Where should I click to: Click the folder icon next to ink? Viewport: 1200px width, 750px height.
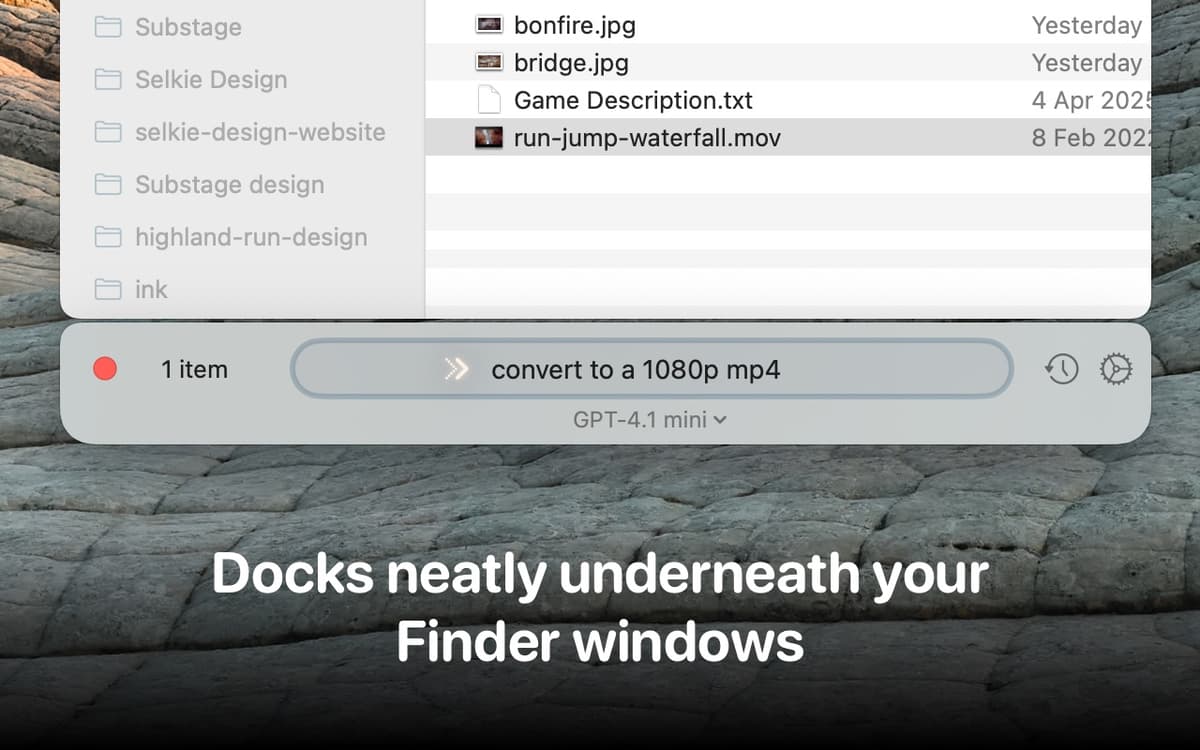point(108,290)
